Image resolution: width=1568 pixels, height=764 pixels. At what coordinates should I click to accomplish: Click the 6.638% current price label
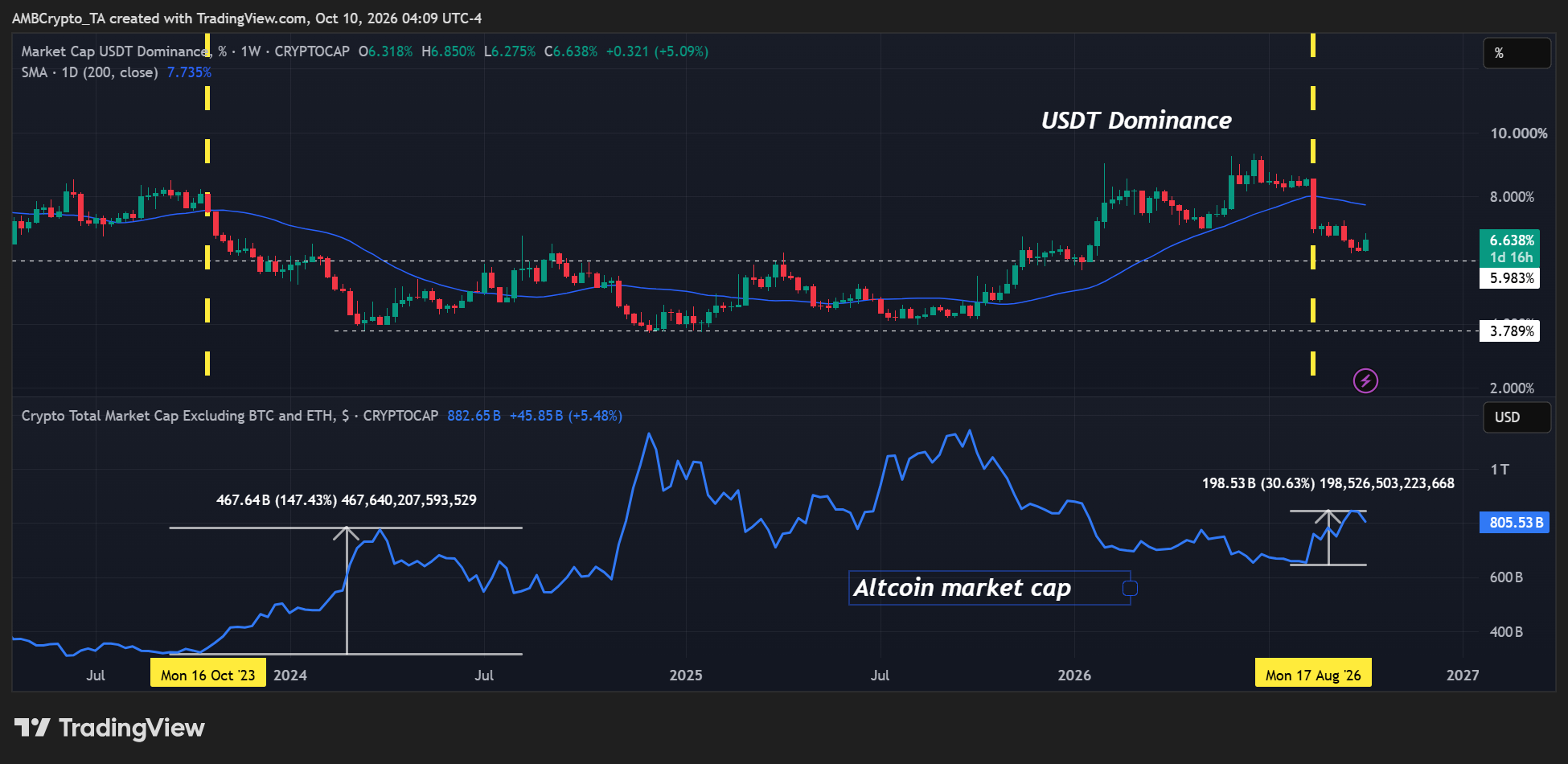(x=1510, y=240)
